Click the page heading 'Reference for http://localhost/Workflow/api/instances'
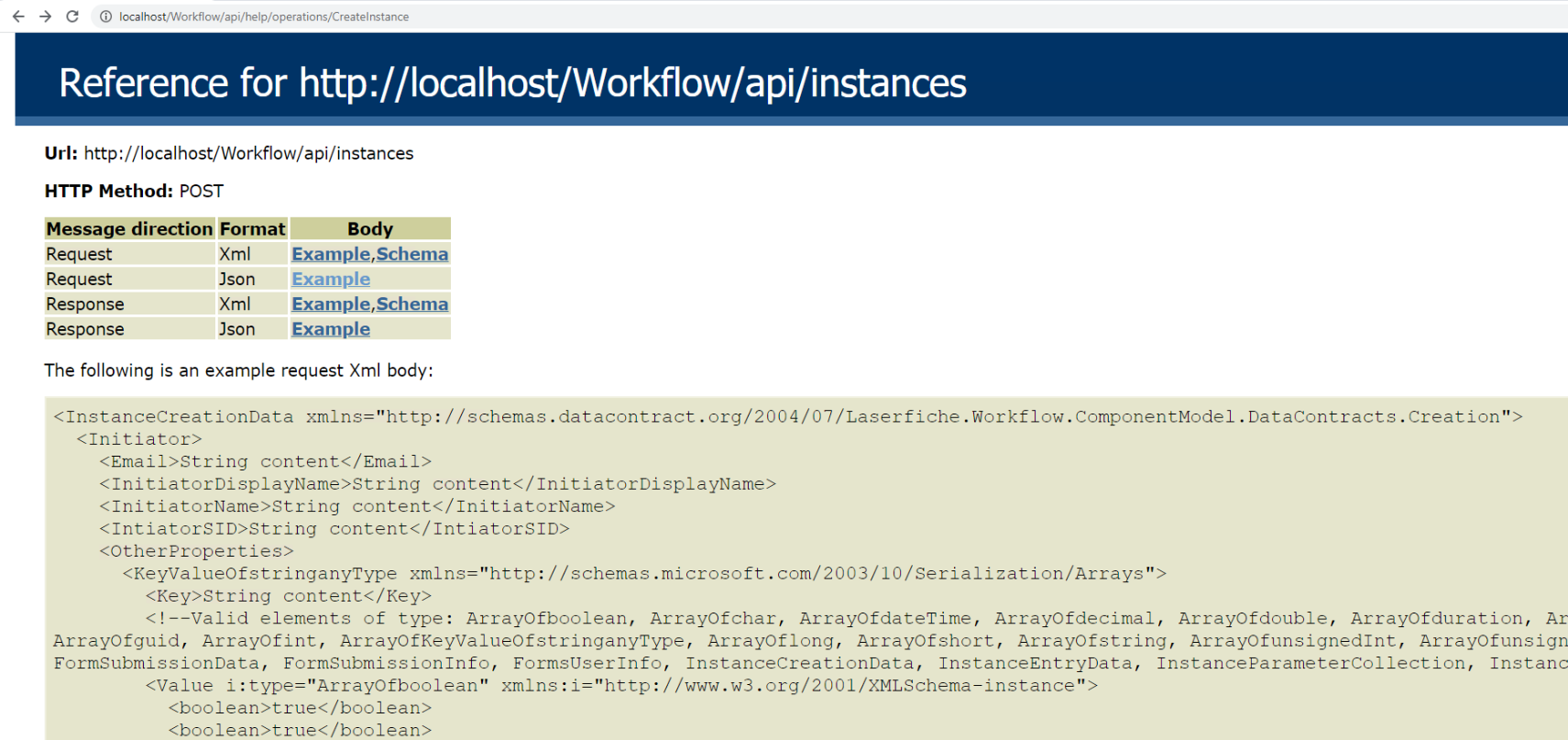1568x740 pixels. (512, 83)
